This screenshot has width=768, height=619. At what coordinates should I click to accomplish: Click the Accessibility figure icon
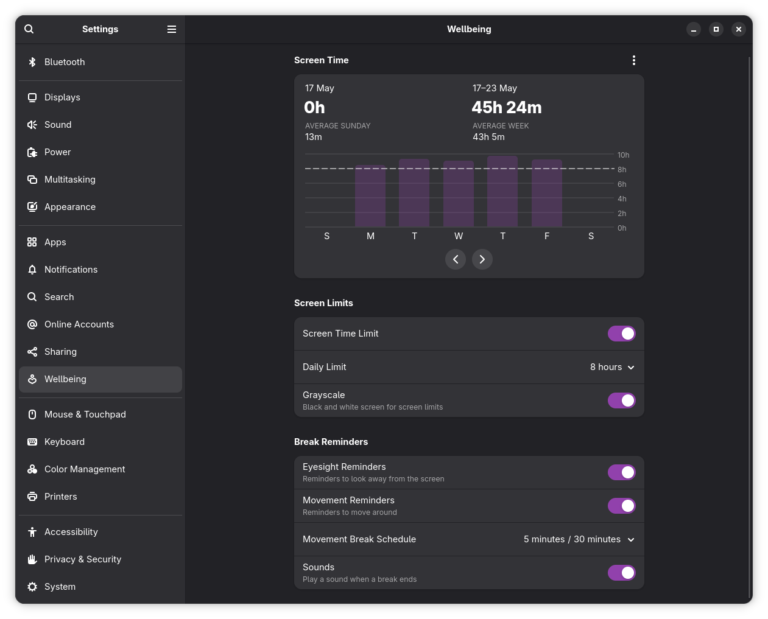pos(32,532)
